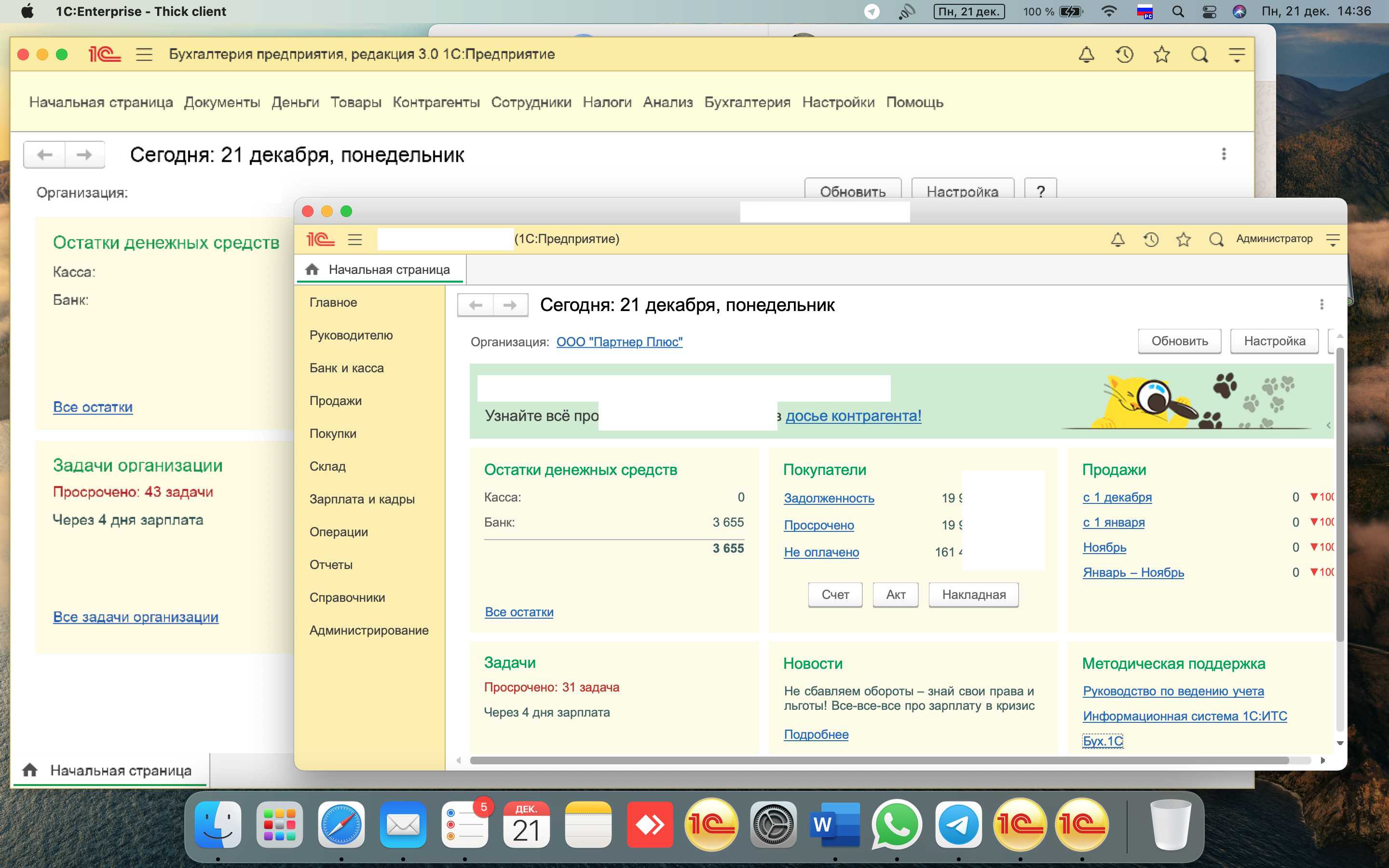Open с 1 декабря link under Продажи

(x=1117, y=497)
